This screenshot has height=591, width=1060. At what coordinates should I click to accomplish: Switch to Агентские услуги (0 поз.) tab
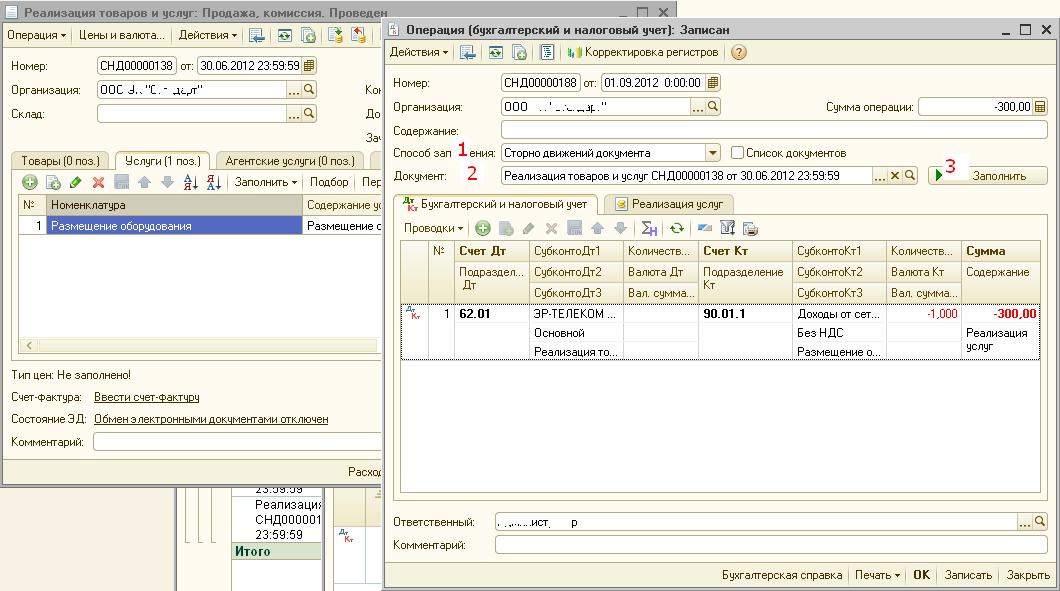pyautogui.click(x=290, y=161)
